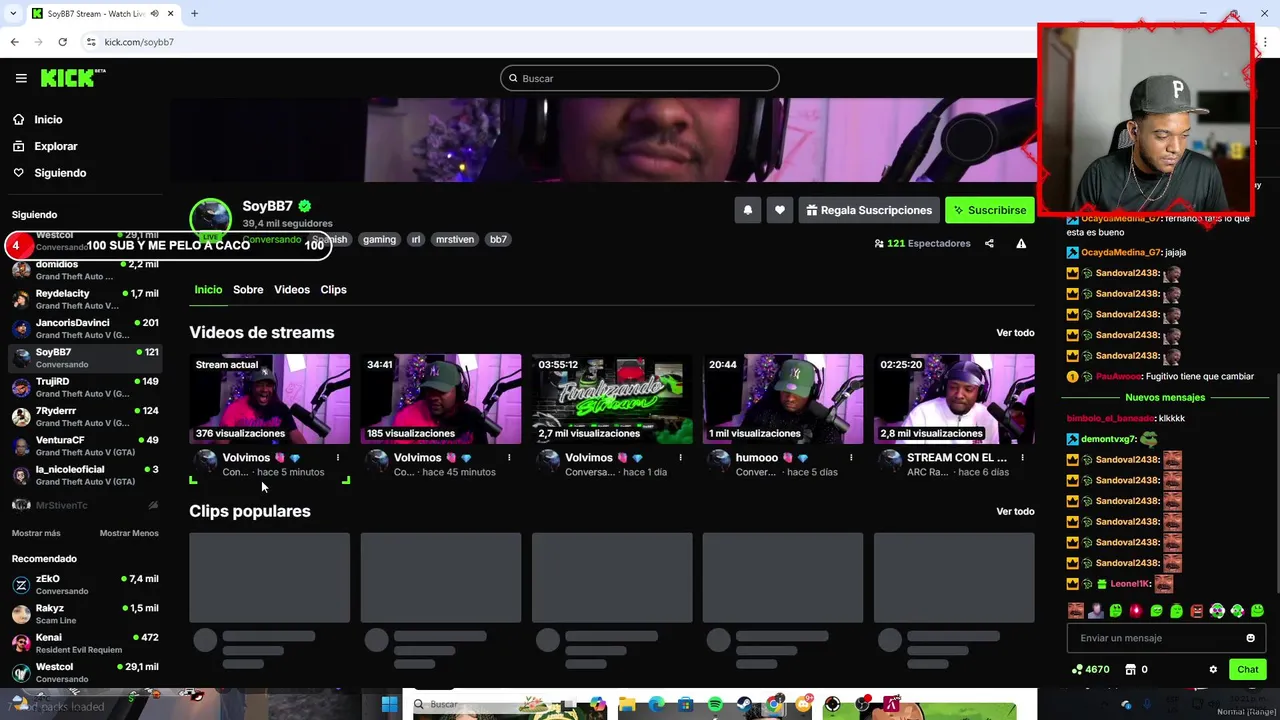Open domidios channel in the sidebar
The height and width of the screenshot is (720, 1280).
pos(85,270)
